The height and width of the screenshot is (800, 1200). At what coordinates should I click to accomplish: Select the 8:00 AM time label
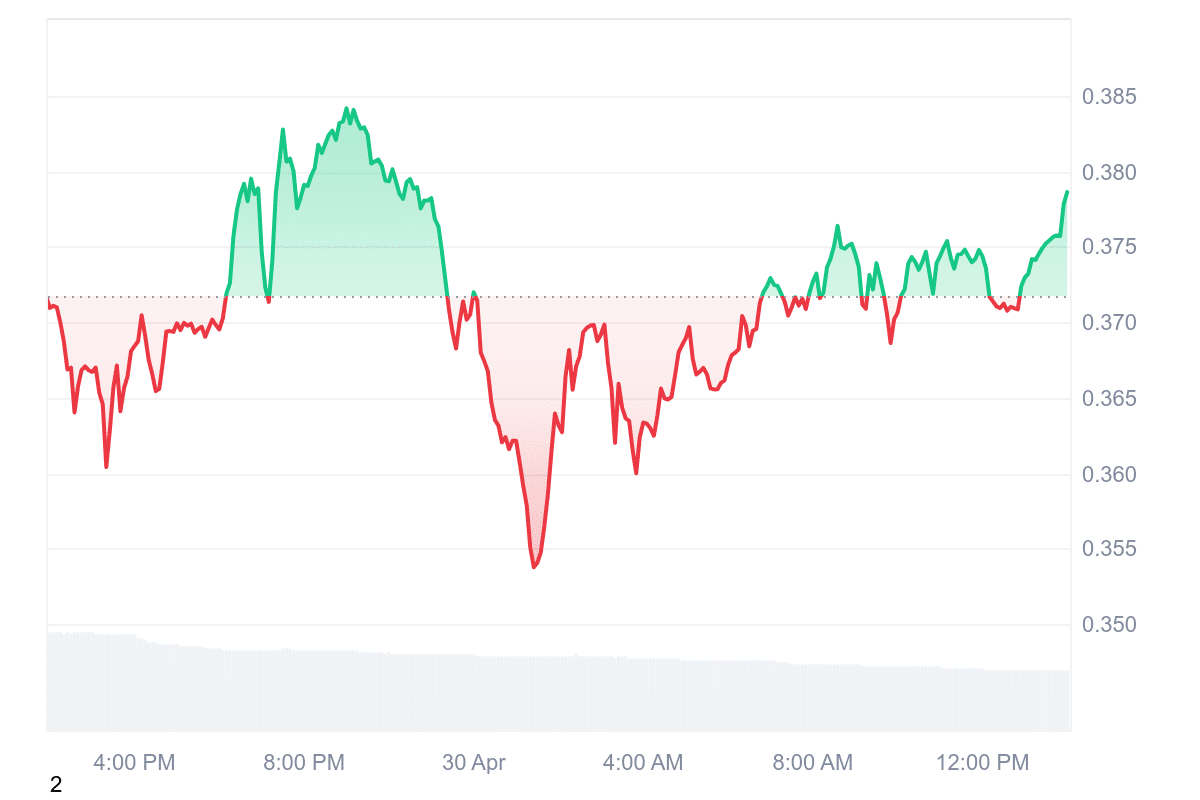(813, 763)
